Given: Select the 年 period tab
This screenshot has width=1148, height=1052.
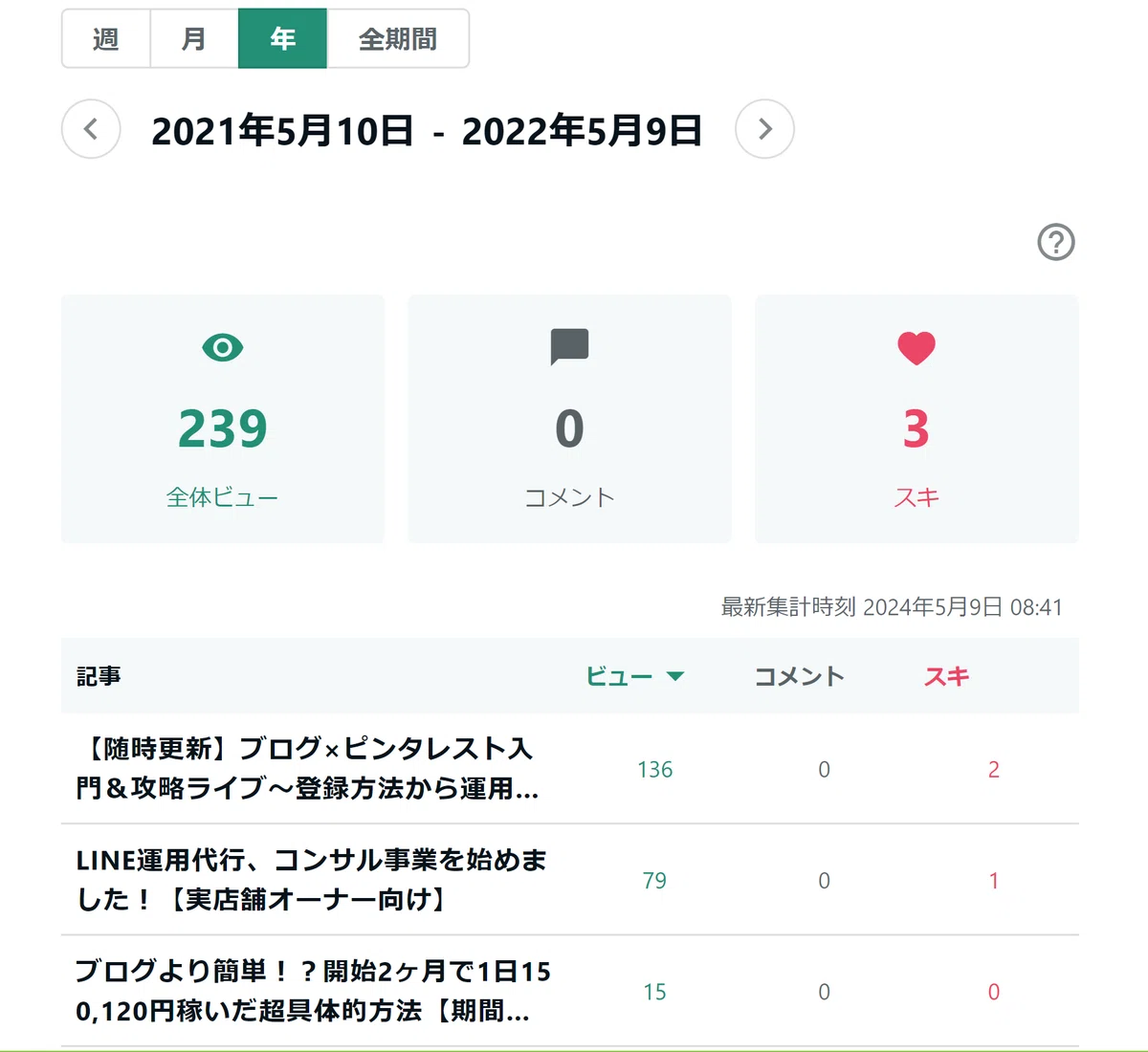Looking at the screenshot, I should (282, 39).
